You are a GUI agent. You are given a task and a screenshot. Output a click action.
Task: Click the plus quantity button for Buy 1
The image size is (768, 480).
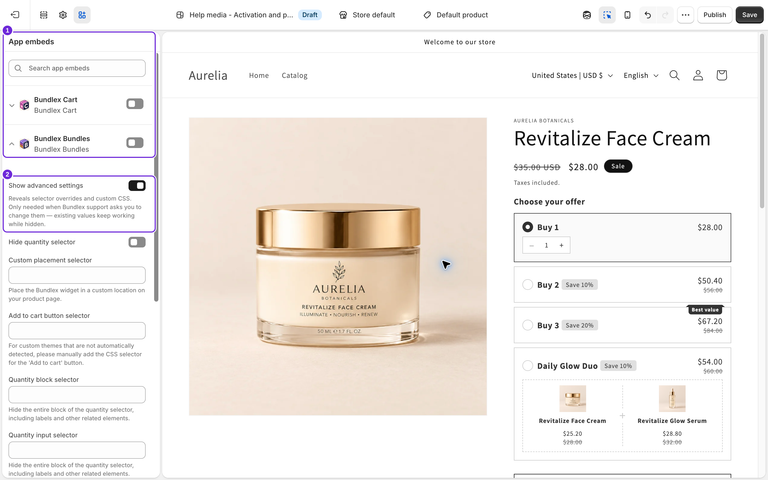pyautogui.click(x=561, y=245)
